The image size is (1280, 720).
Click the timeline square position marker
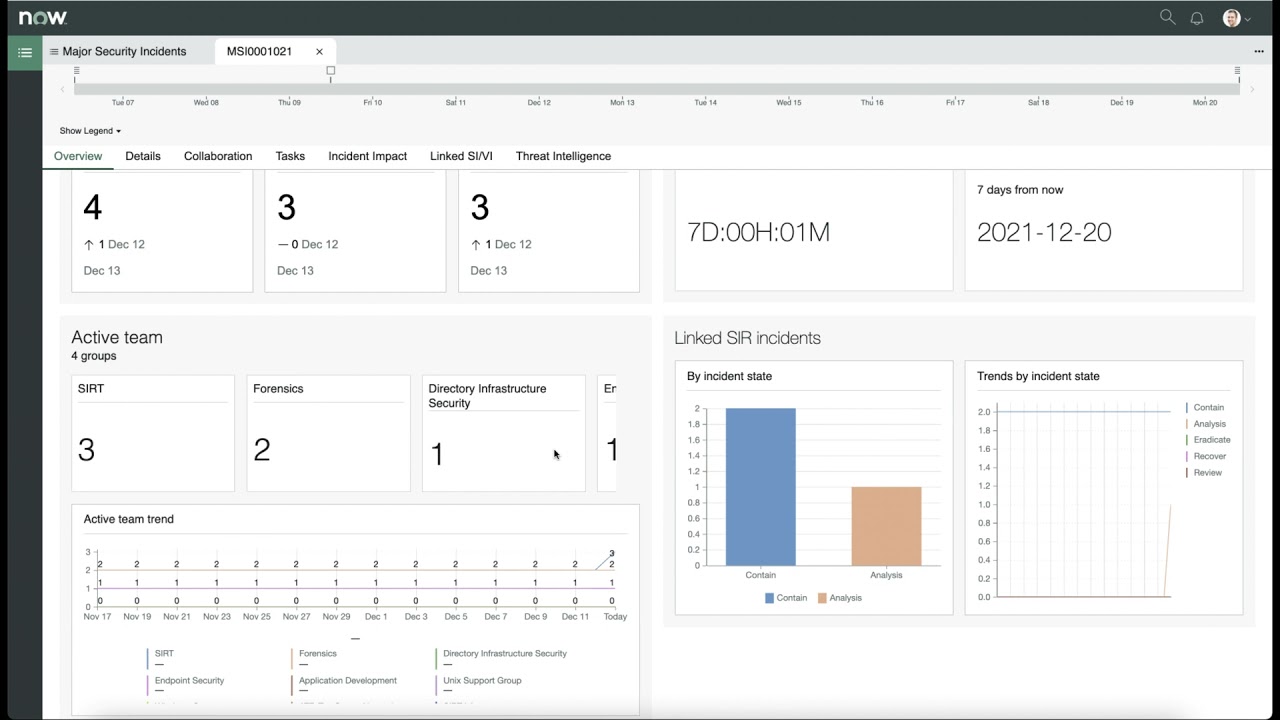tap(331, 70)
